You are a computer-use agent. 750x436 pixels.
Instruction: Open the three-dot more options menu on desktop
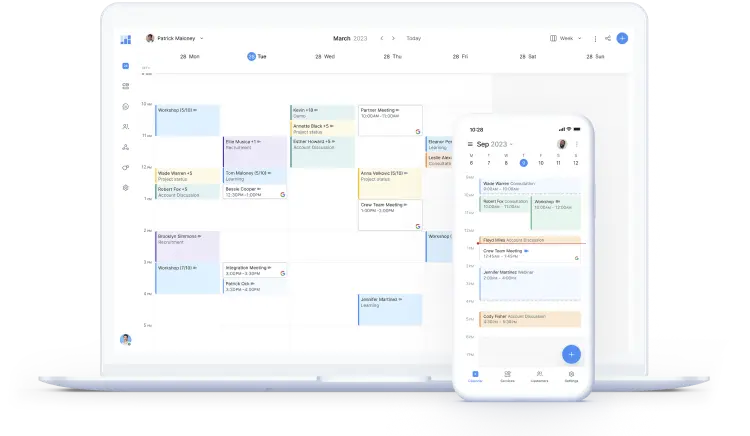point(593,39)
